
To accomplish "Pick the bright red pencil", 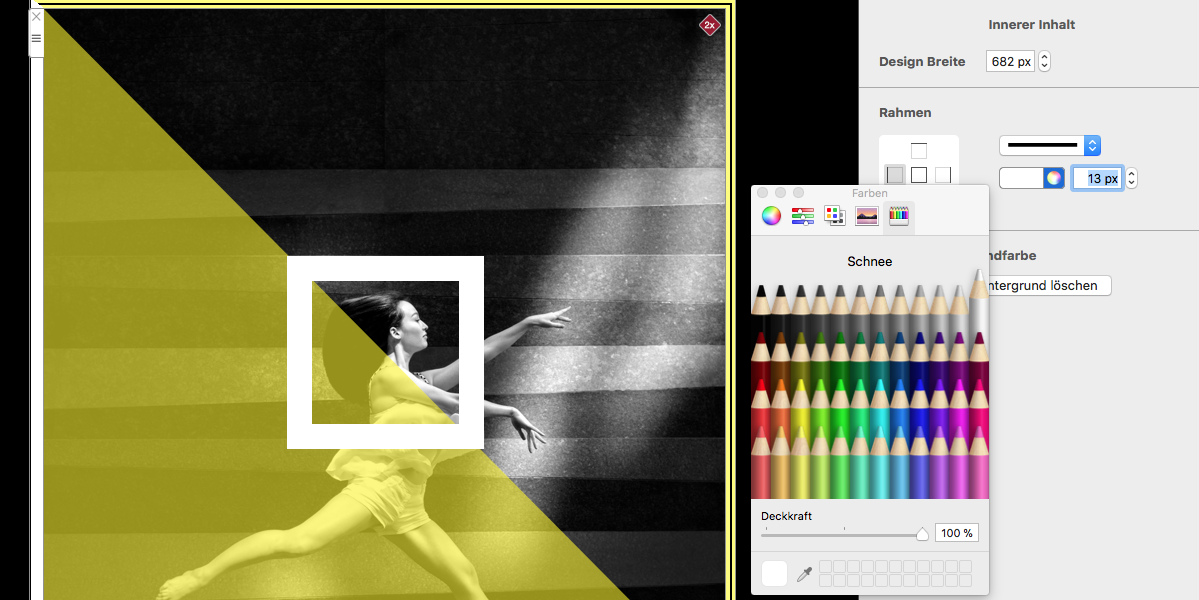I will [761, 405].
